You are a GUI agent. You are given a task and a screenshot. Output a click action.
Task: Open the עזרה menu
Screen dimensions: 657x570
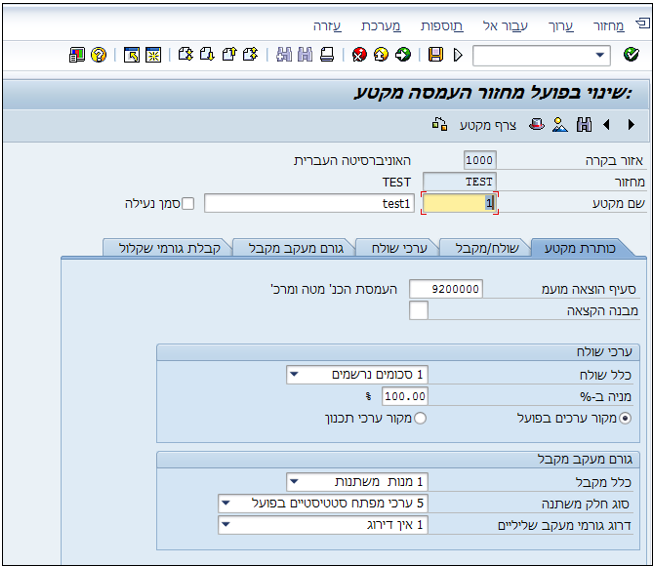click(327, 26)
